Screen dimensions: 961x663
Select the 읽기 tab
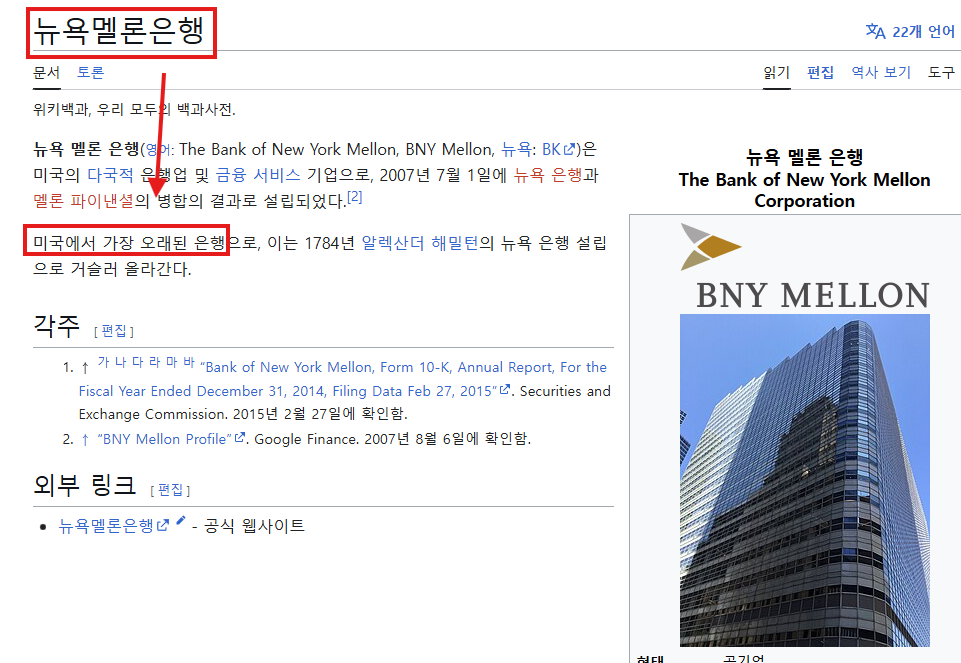click(777, 72)
